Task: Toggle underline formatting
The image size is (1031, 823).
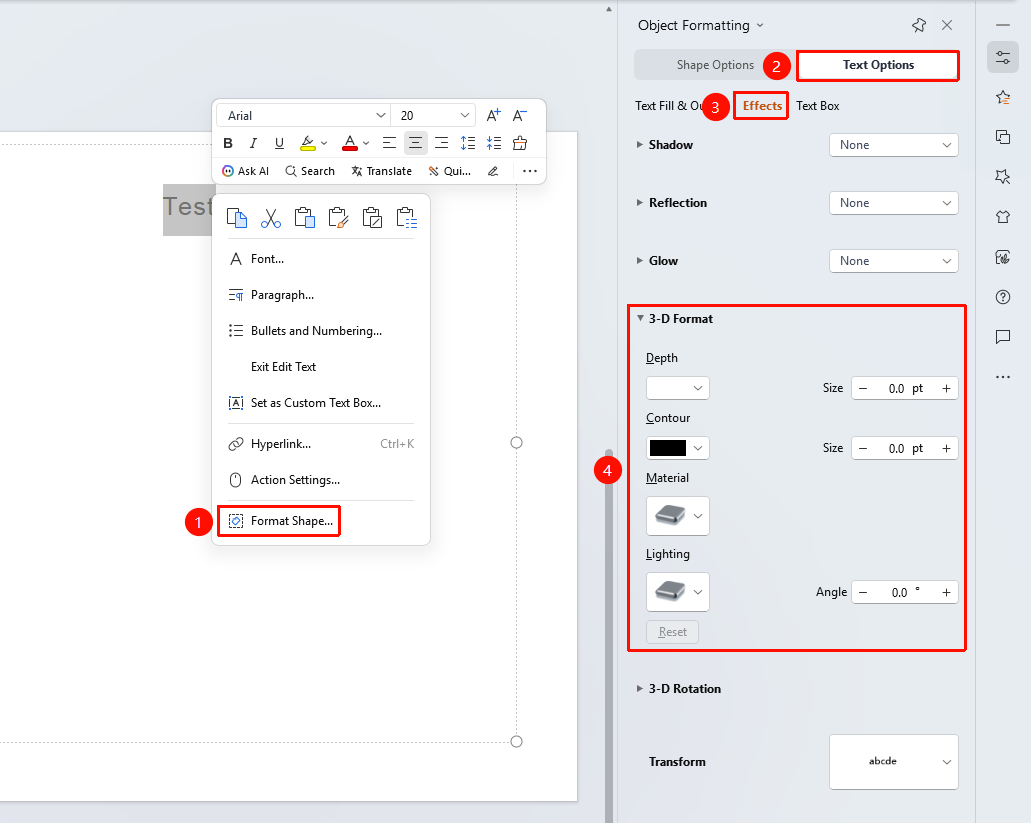Action: 279,143
